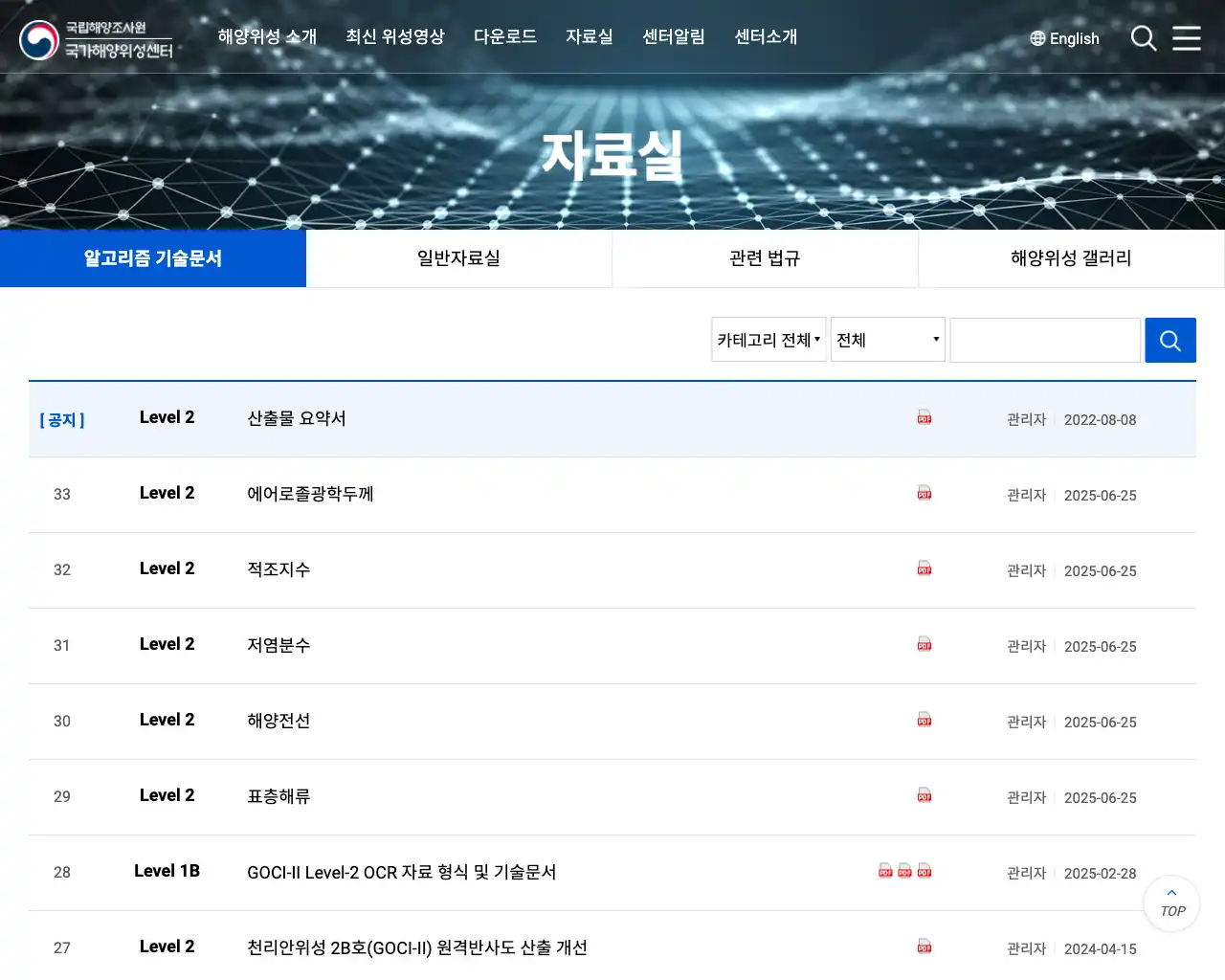Open the 다운로드 menu
The width and height of the screenshot is (1225, 980).
click(x=504, y=36)
